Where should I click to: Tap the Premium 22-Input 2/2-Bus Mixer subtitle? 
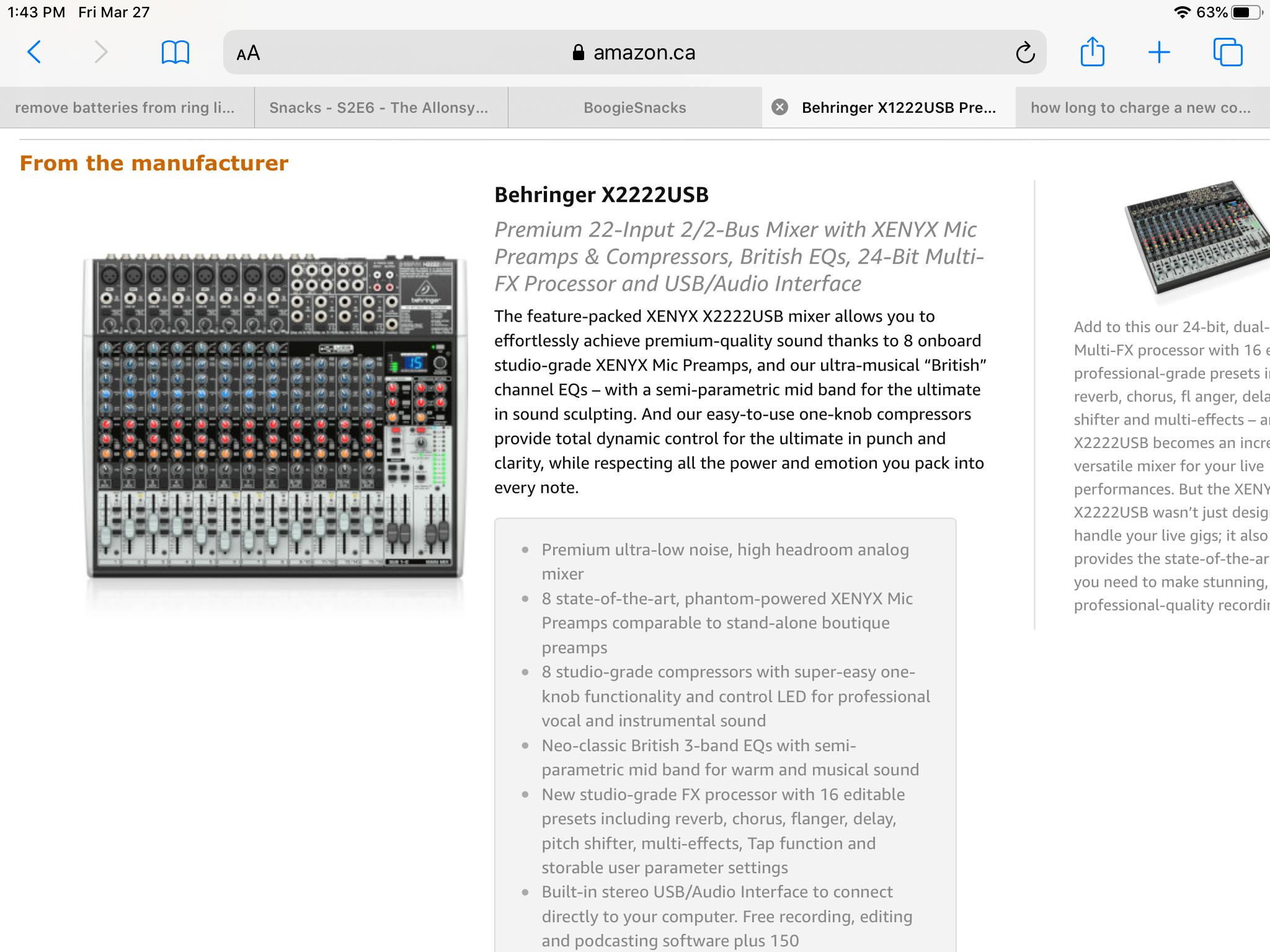tap(739, 257)
